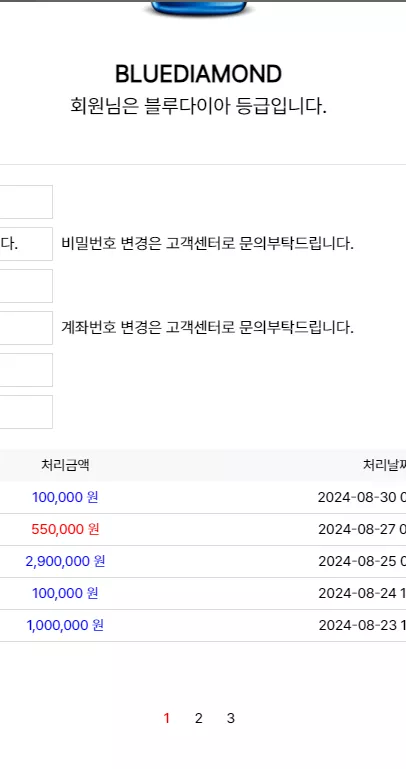The width and height of the screenshot is (406, 769).
Task: Click the password field ending with 다.
Action: point(26,244)
